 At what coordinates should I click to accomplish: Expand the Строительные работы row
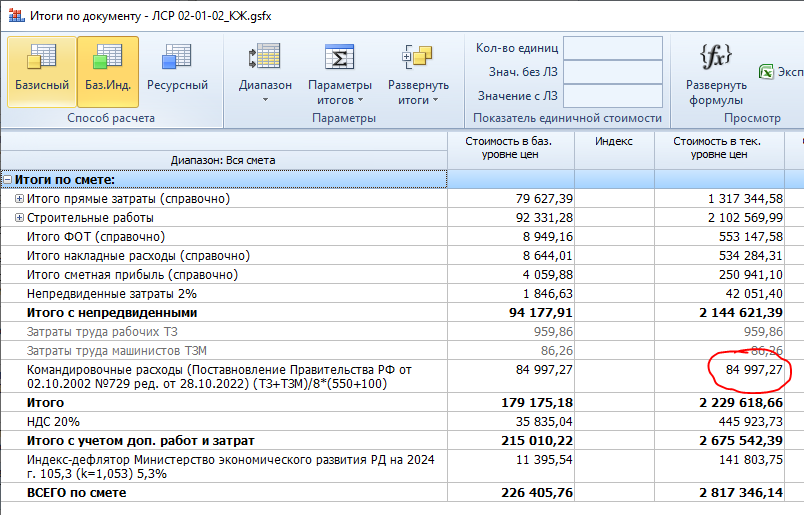(x=19, y=217)
